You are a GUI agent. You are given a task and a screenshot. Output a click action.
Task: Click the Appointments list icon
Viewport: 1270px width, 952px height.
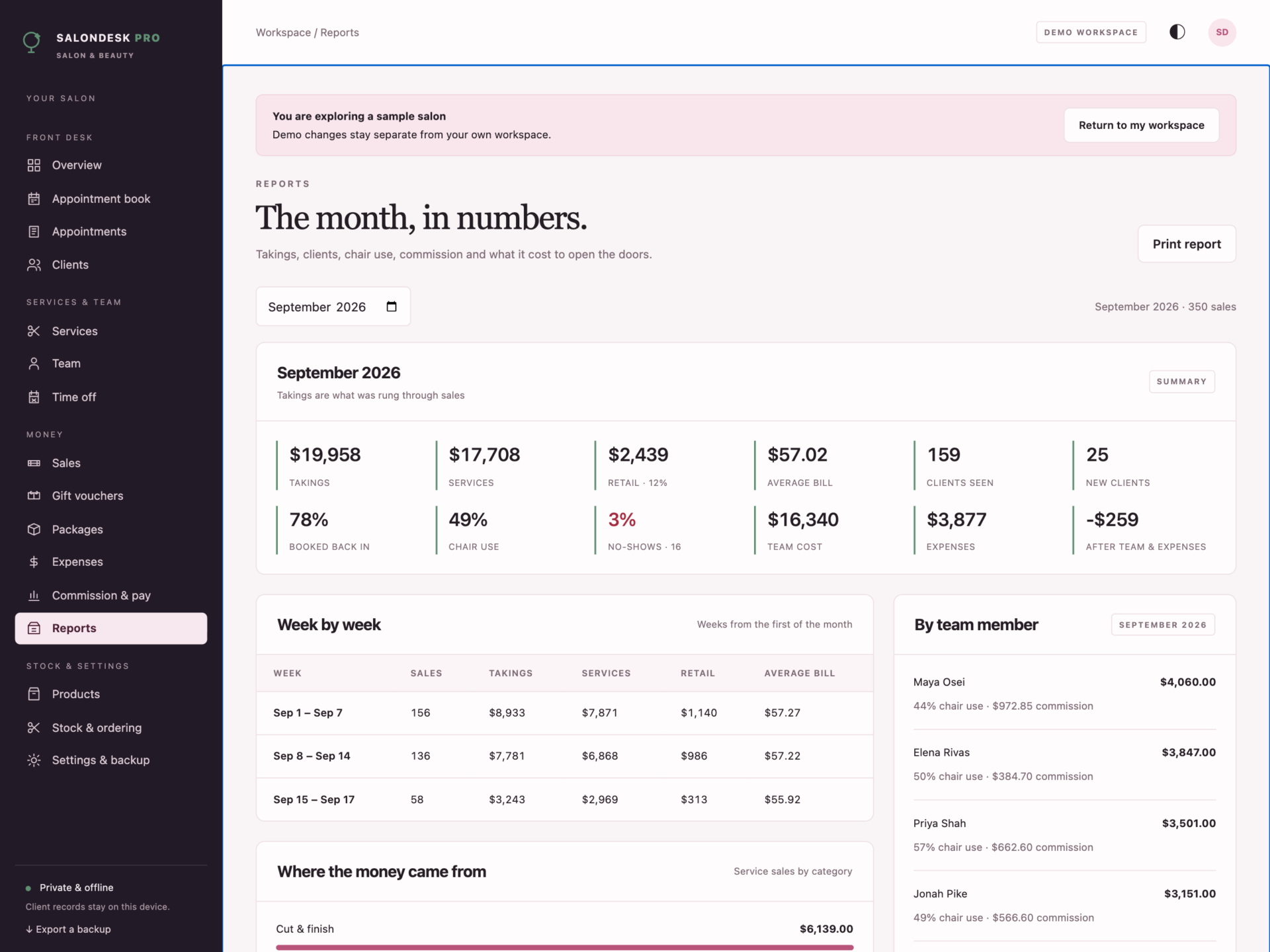click(34, 231)
